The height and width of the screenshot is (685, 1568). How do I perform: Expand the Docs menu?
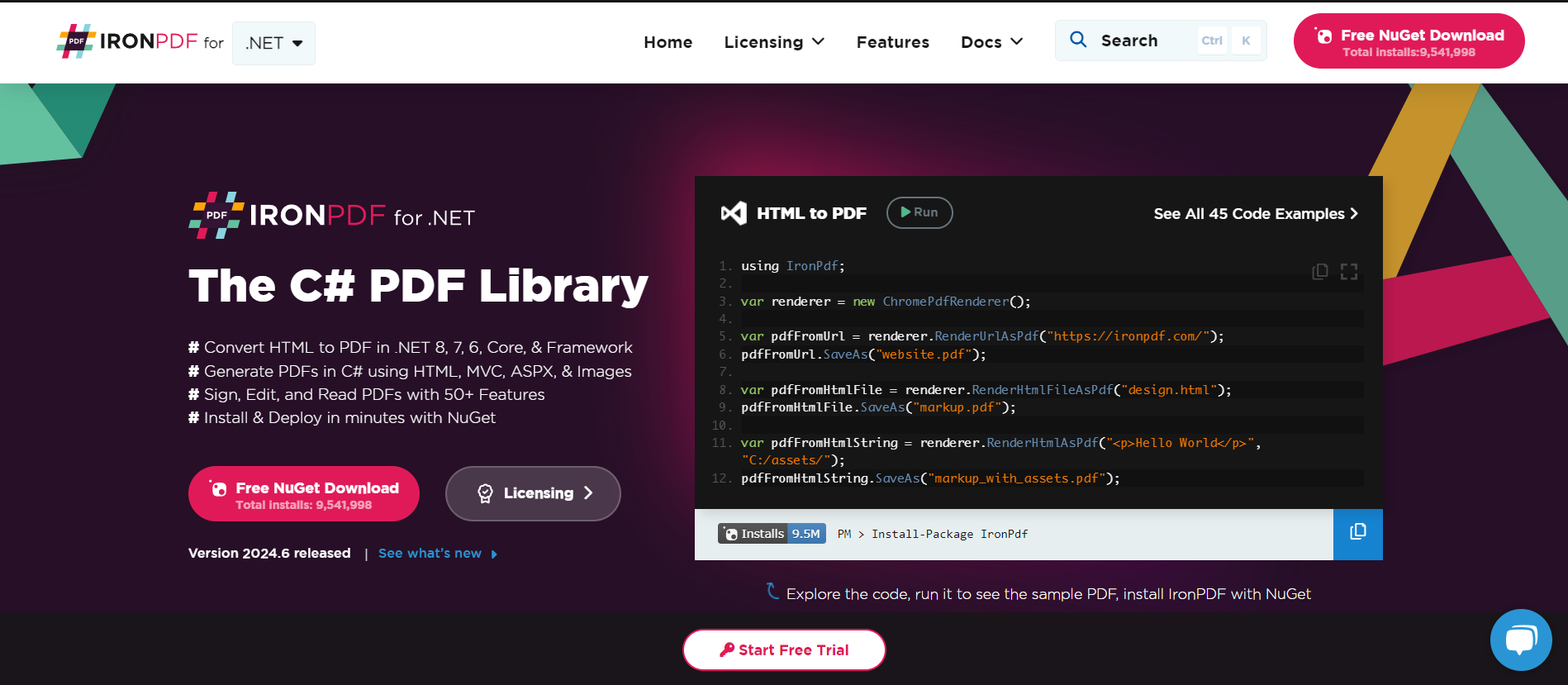(991, 42)
